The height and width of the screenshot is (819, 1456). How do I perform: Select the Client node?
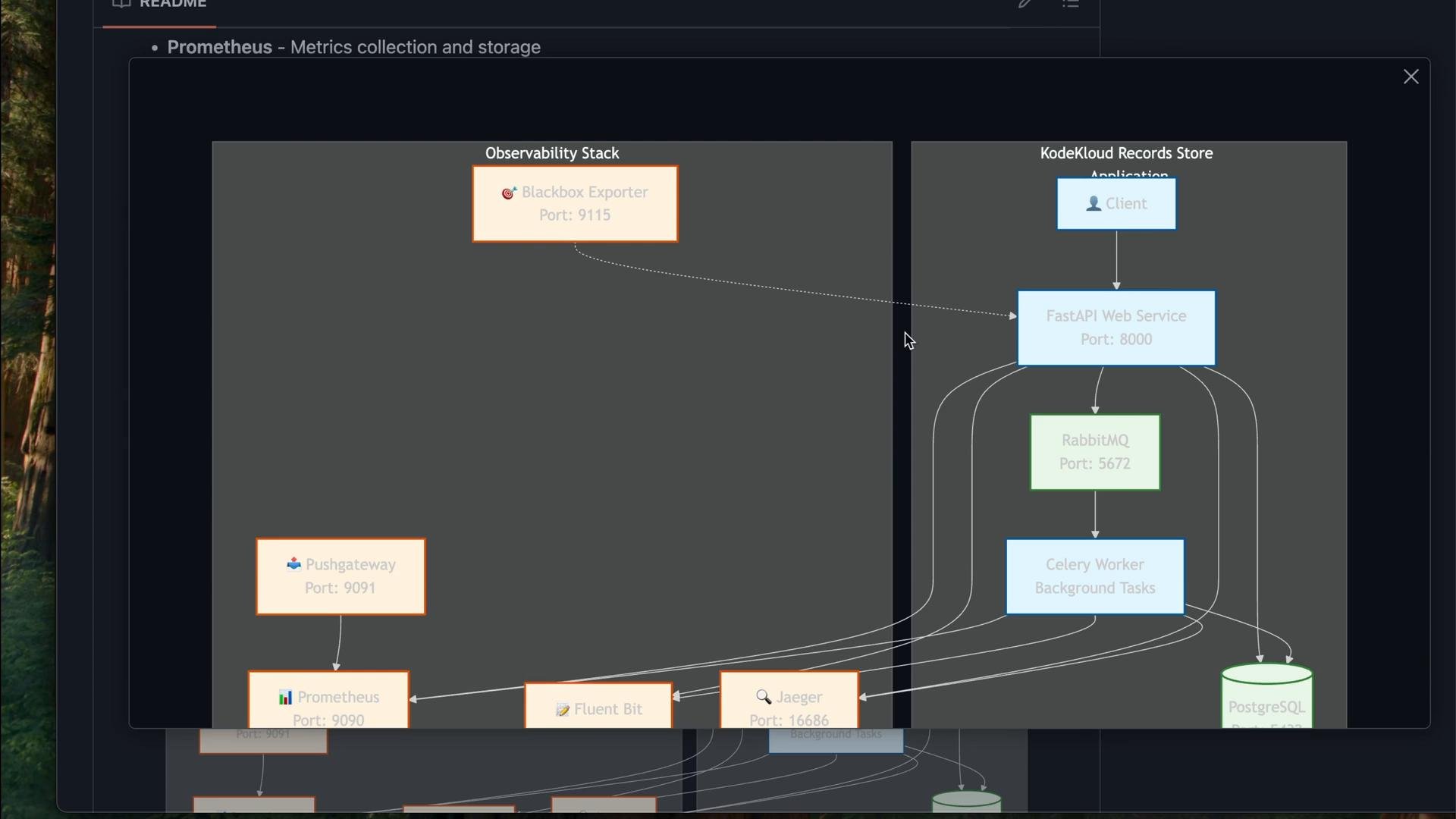(1116, 203)
